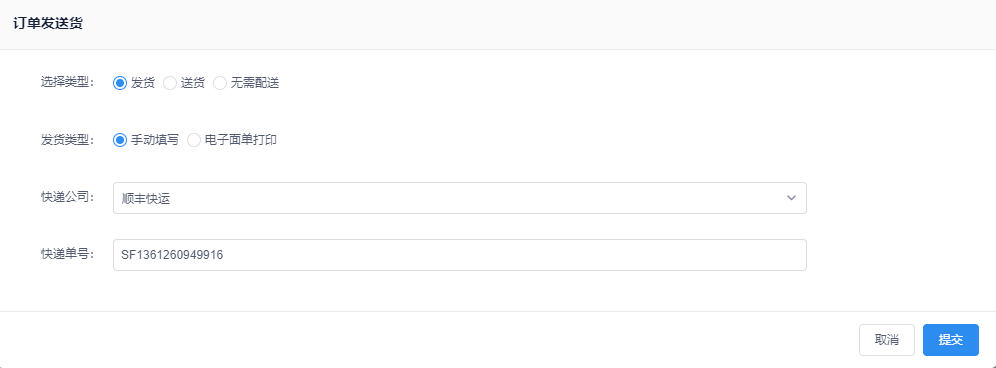The width and height of the screenshot is (996, 368).
Task: Submit the form with 提交 button
Action: (x=951, y=340)
